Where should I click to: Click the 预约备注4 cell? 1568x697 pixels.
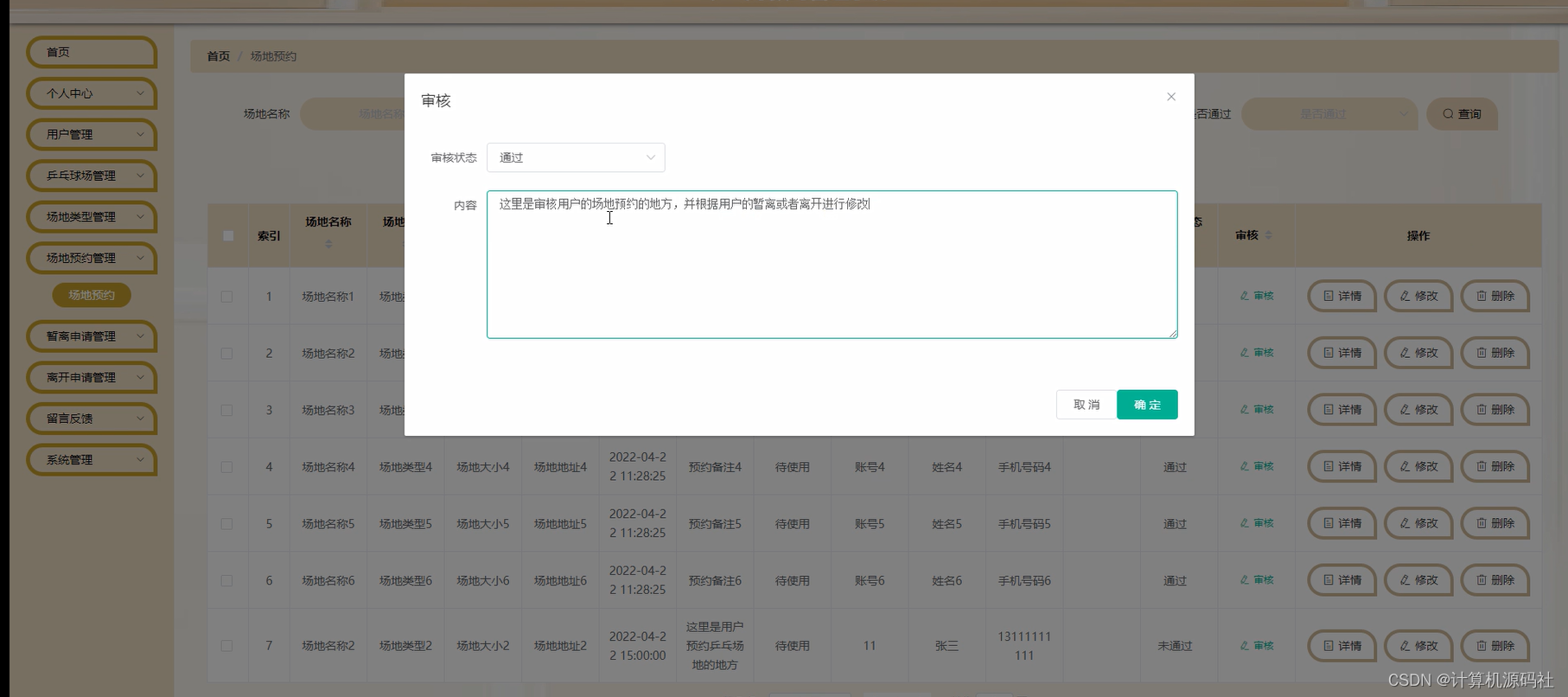(715, 467)
